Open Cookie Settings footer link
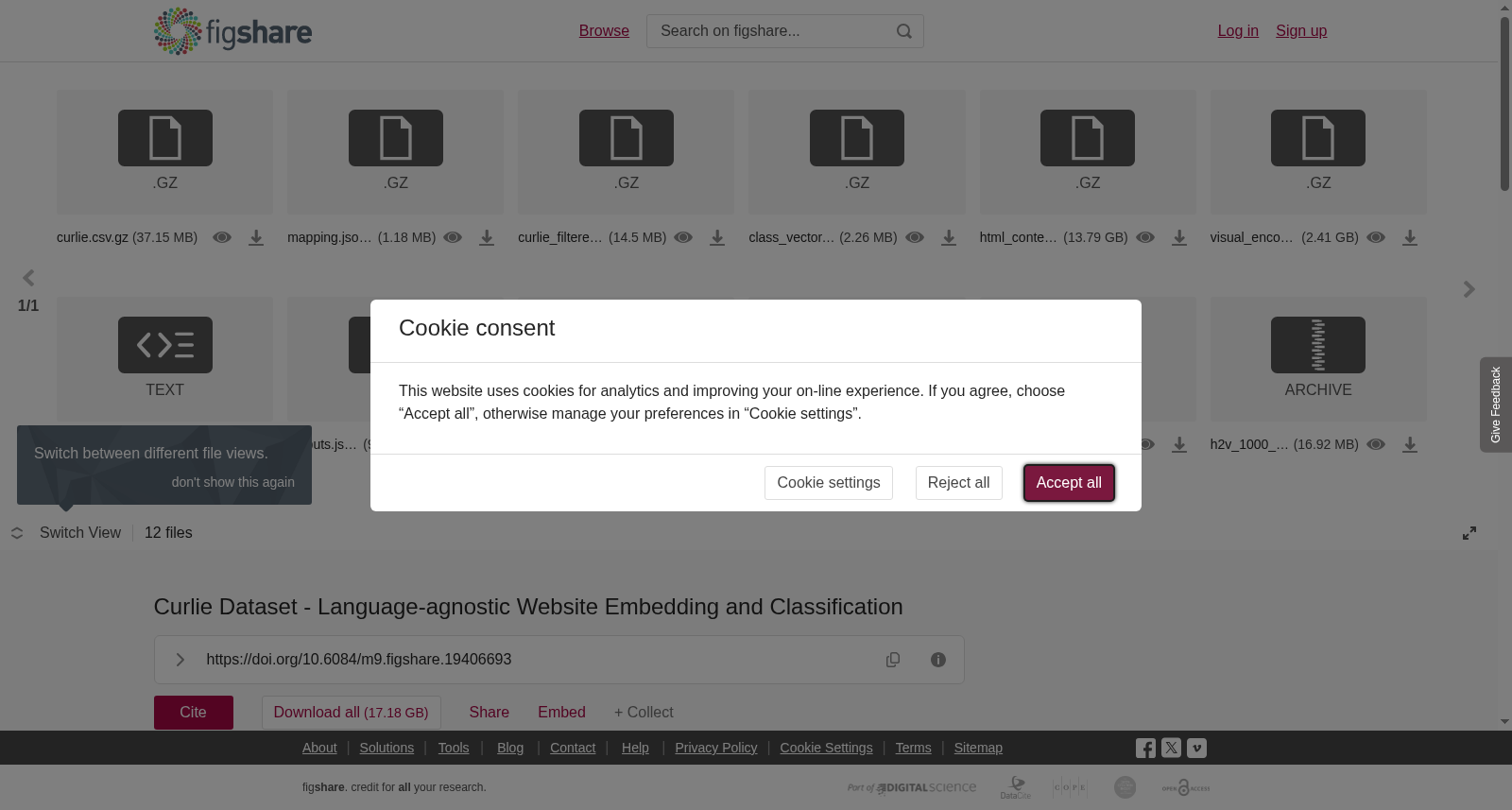This screenshot has width=1512, height=810. coord(826,748)
